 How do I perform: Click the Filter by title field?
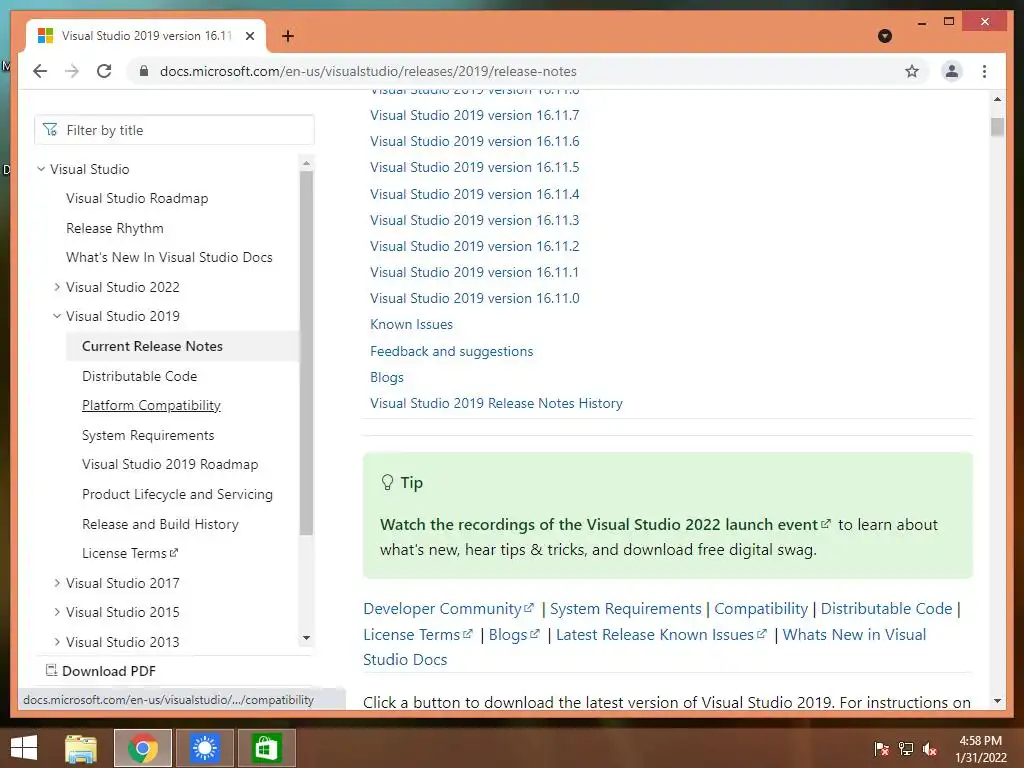(174, 130)
